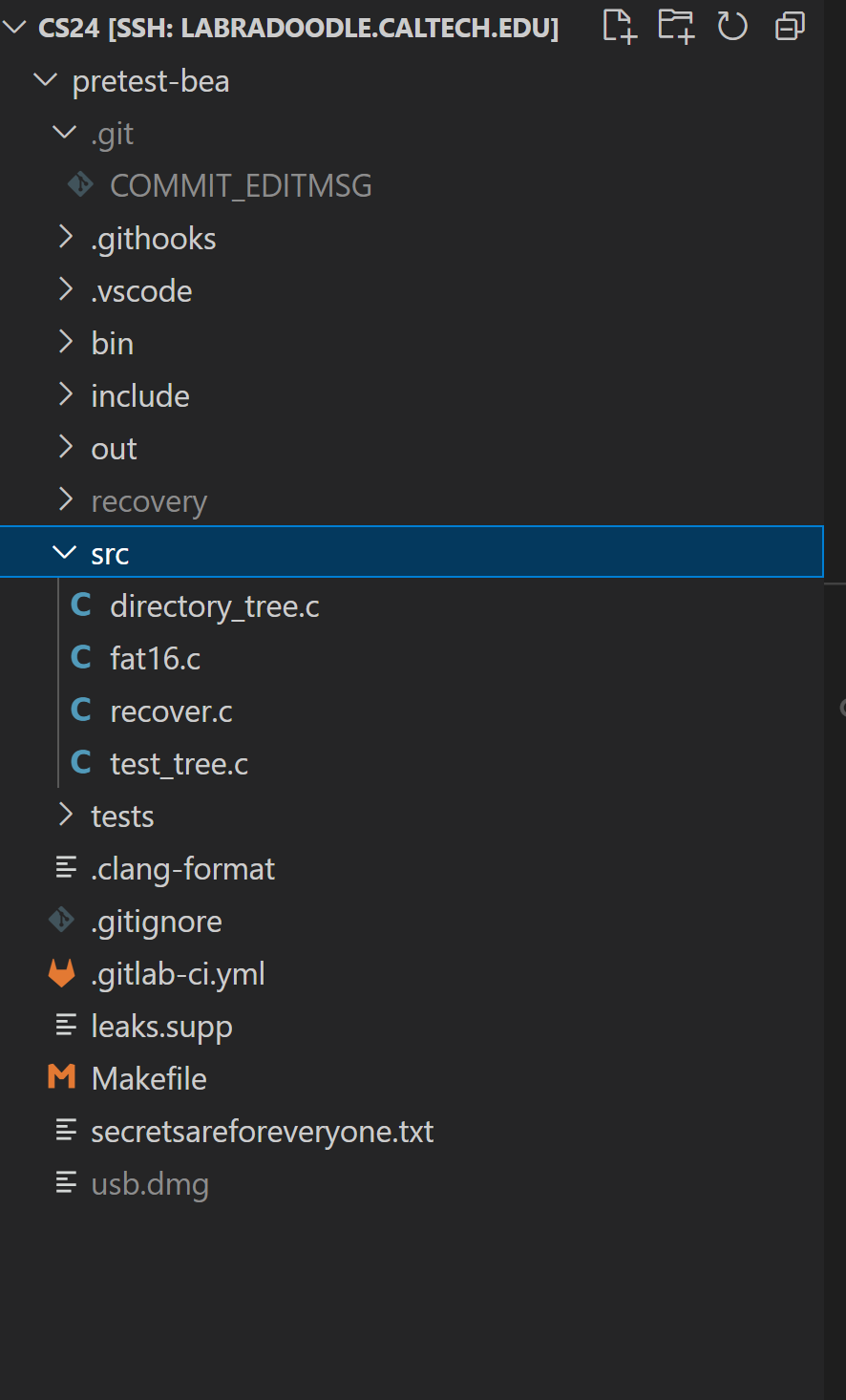Click the orange M Makefile icon
Screen dimensions: 846x1400
pyautogui.click(x=62, y=1078)
